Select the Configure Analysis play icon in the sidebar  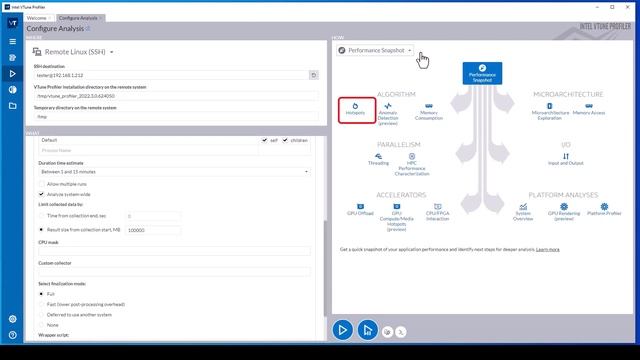tap(13, 73)
